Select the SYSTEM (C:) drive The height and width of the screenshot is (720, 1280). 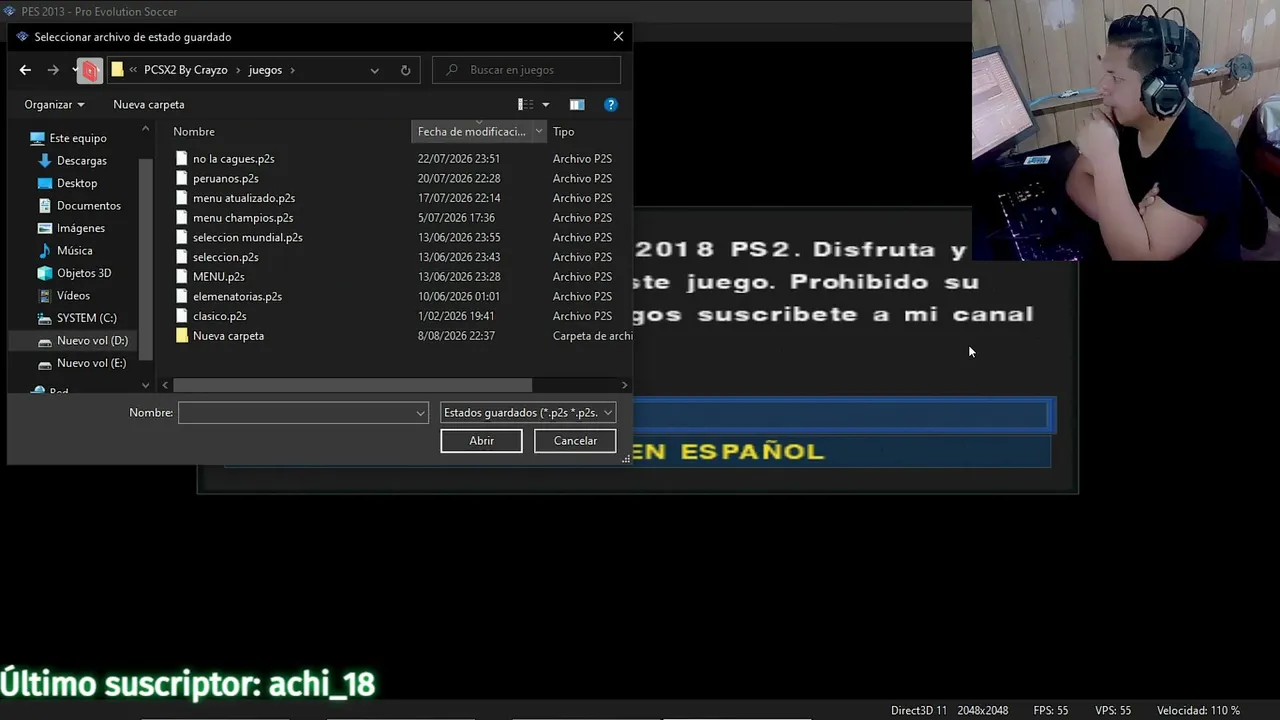pyautogui.click(x=87, y=318)
